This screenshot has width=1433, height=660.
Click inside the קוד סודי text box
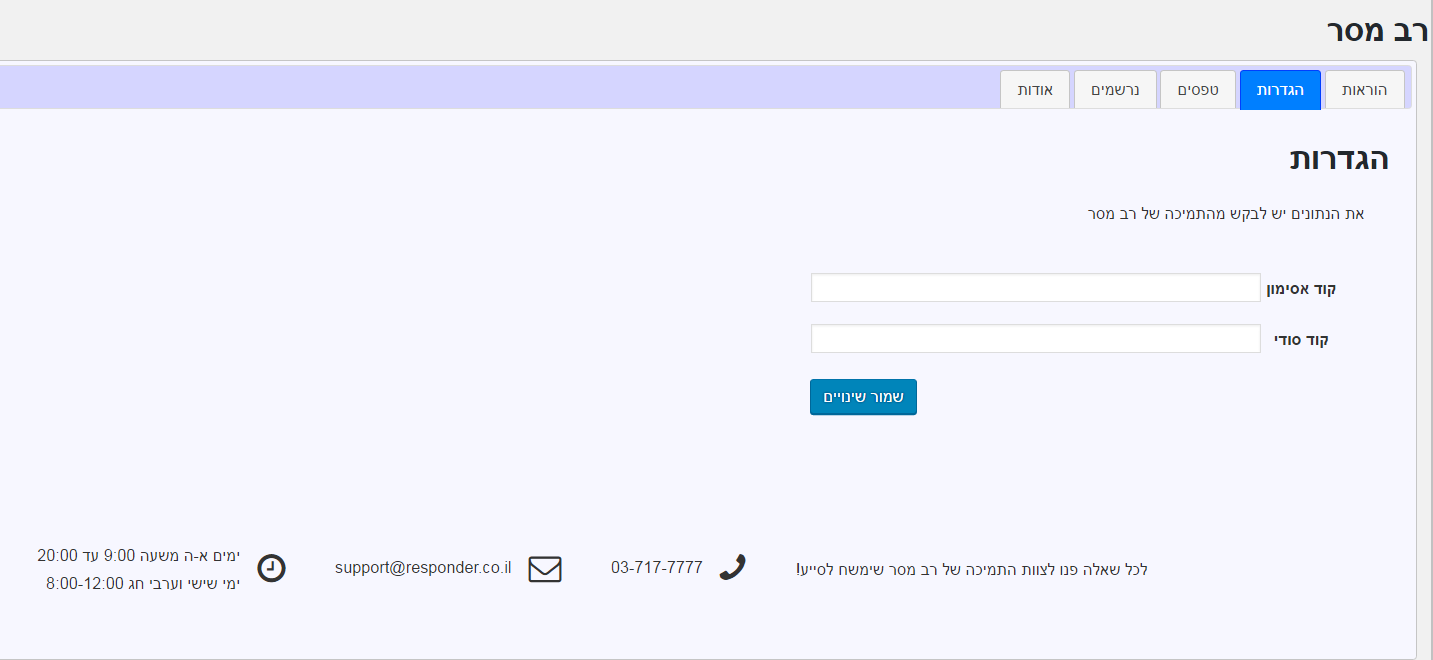(x=1035, y=339)
